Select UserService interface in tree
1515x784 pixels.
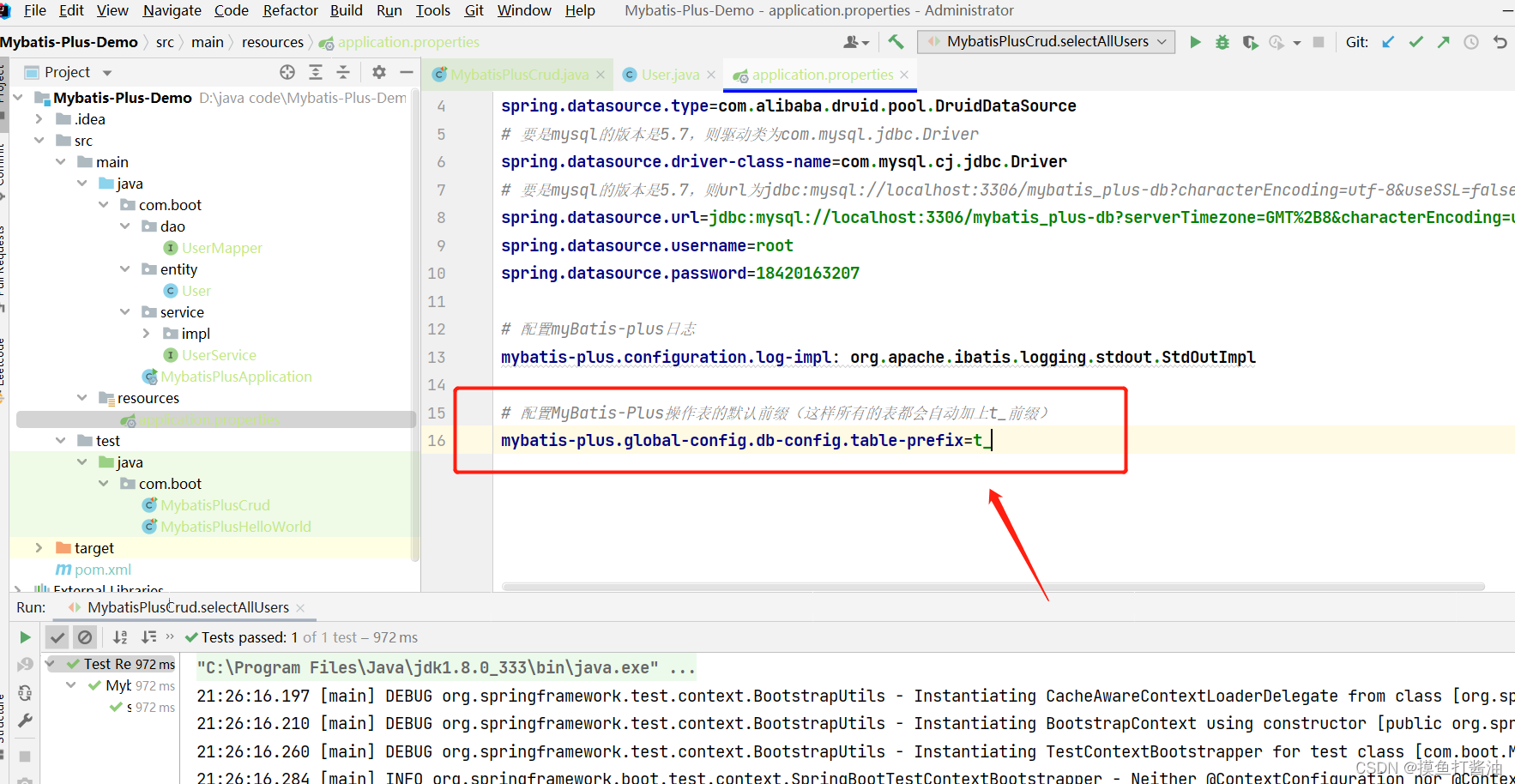click(x=219, y=355)
